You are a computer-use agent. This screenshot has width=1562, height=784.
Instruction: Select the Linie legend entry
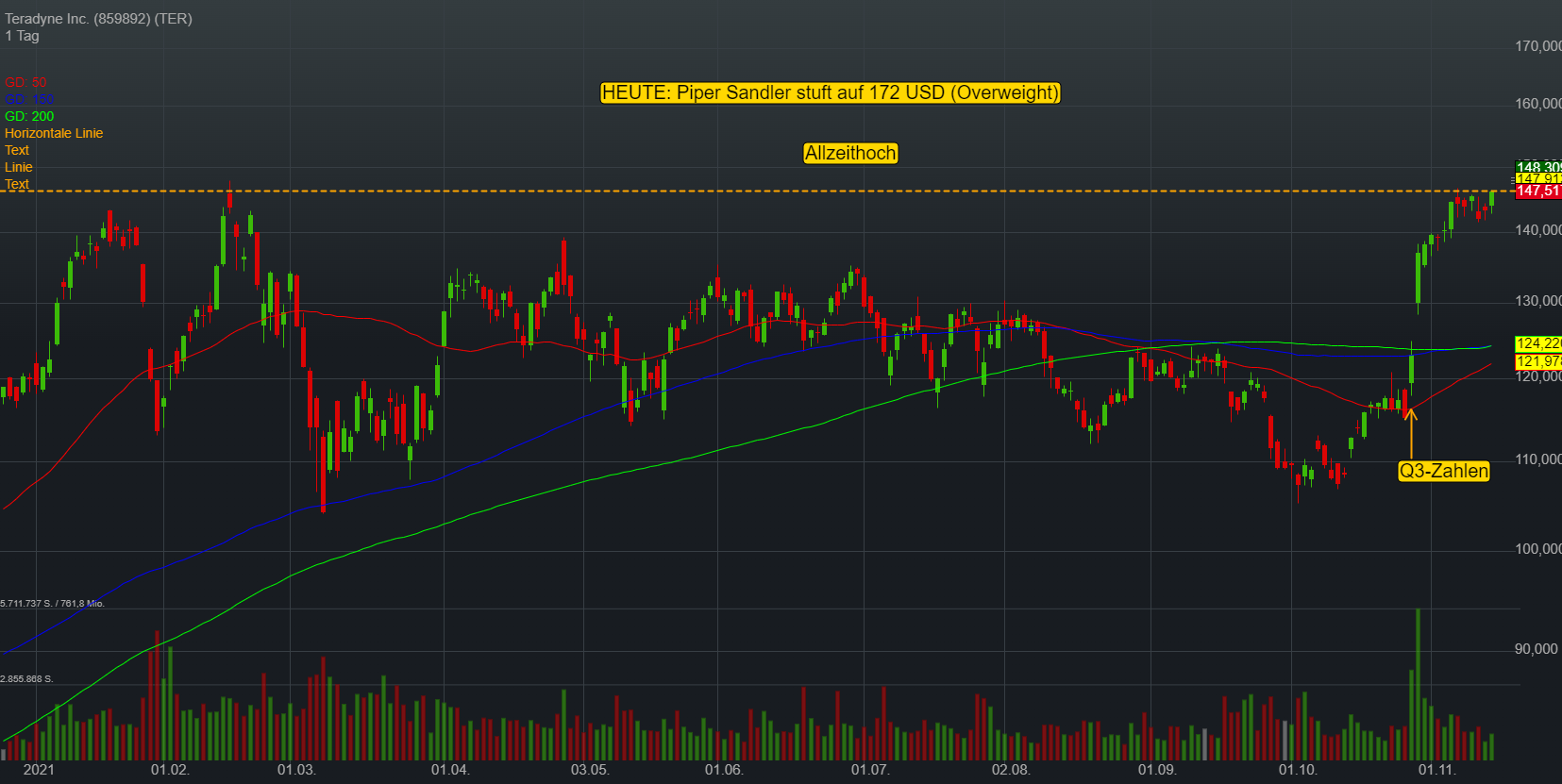click(x=19, y=167)
